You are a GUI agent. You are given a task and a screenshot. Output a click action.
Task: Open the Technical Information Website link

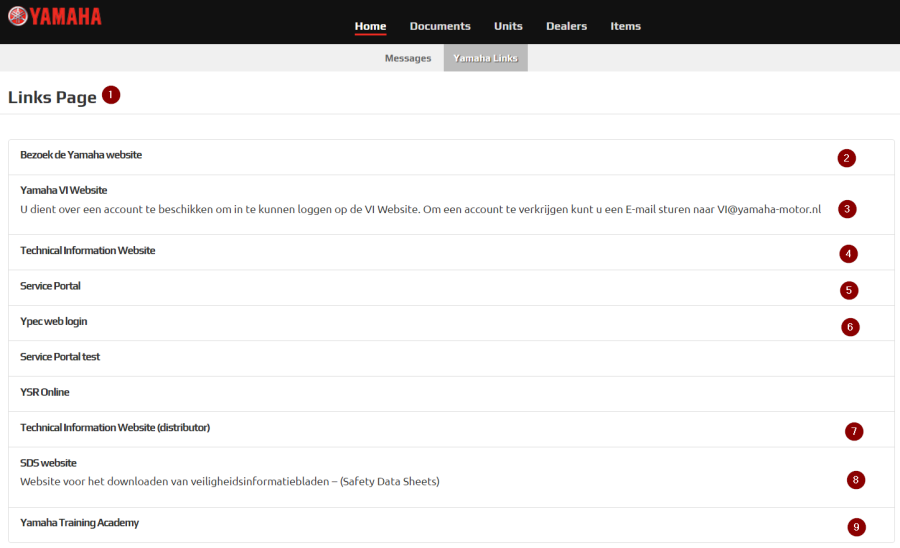(x=88, y=251)
